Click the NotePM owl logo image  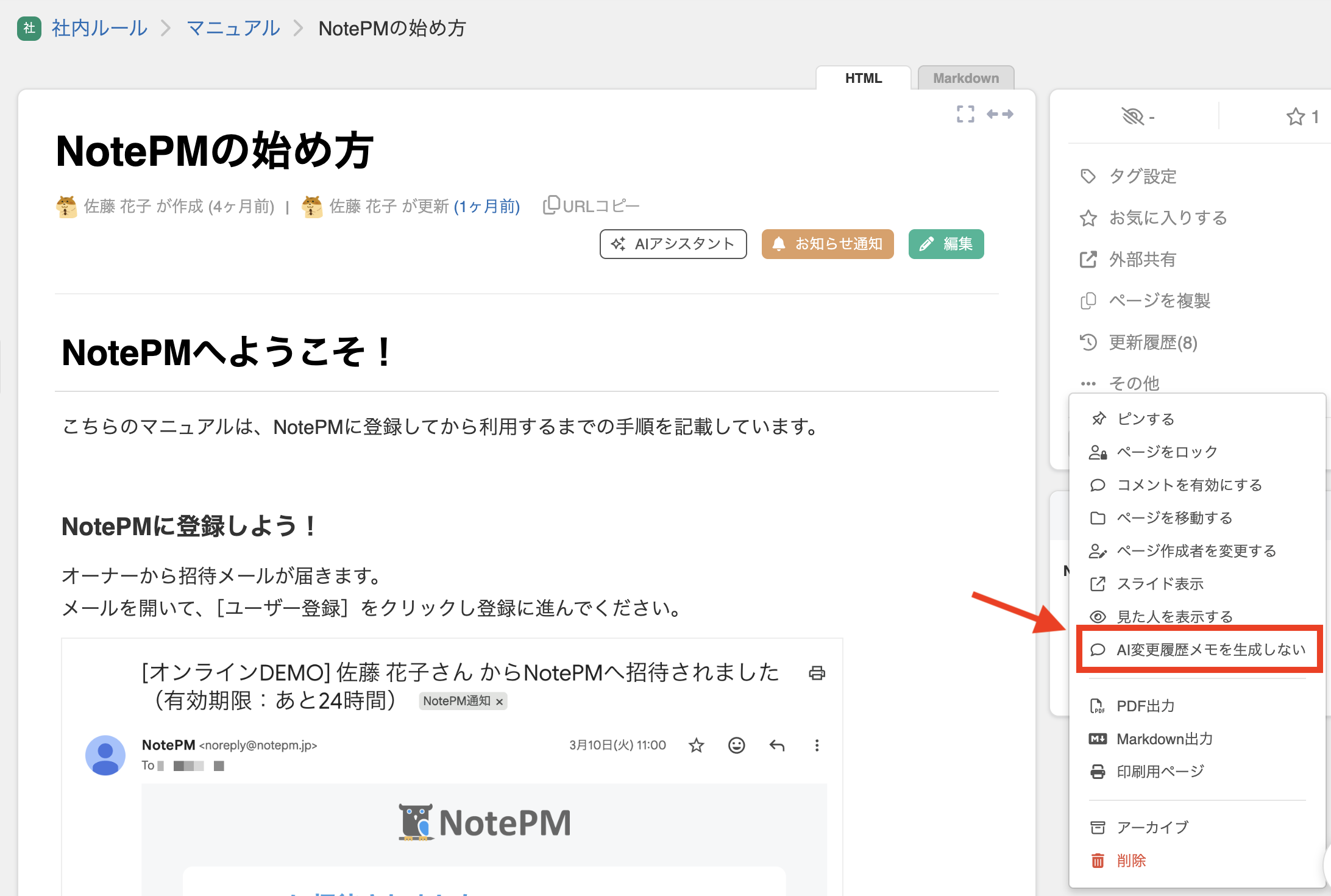484,822
